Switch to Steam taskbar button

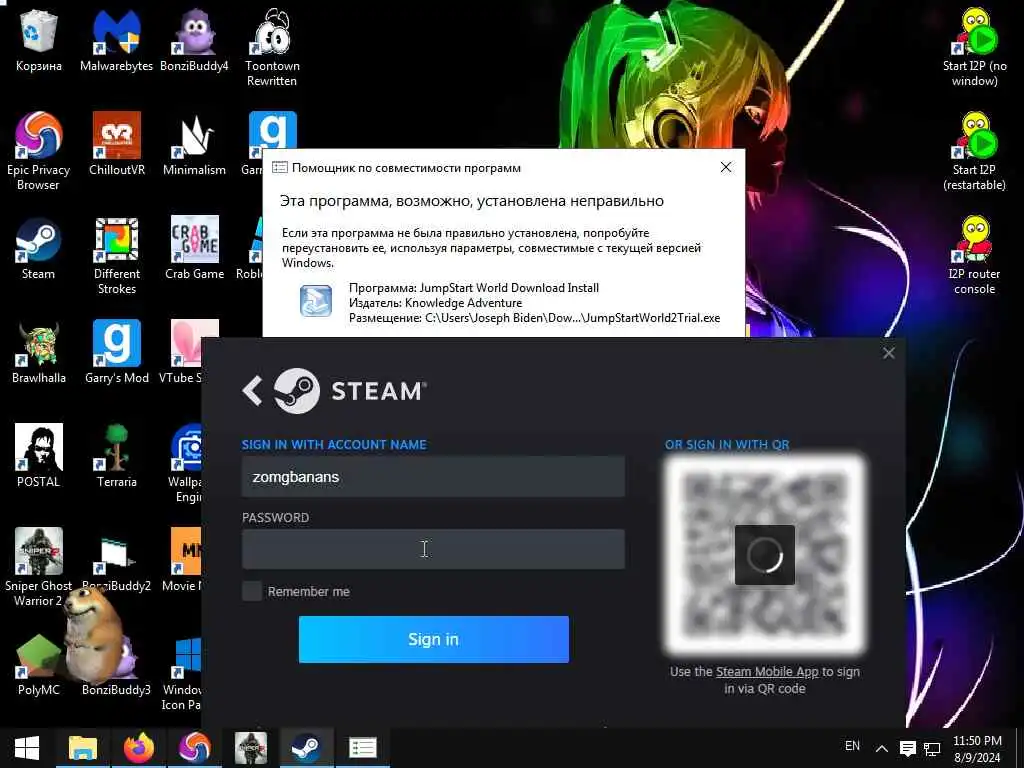pyautogui.click(x=306, y=748)
